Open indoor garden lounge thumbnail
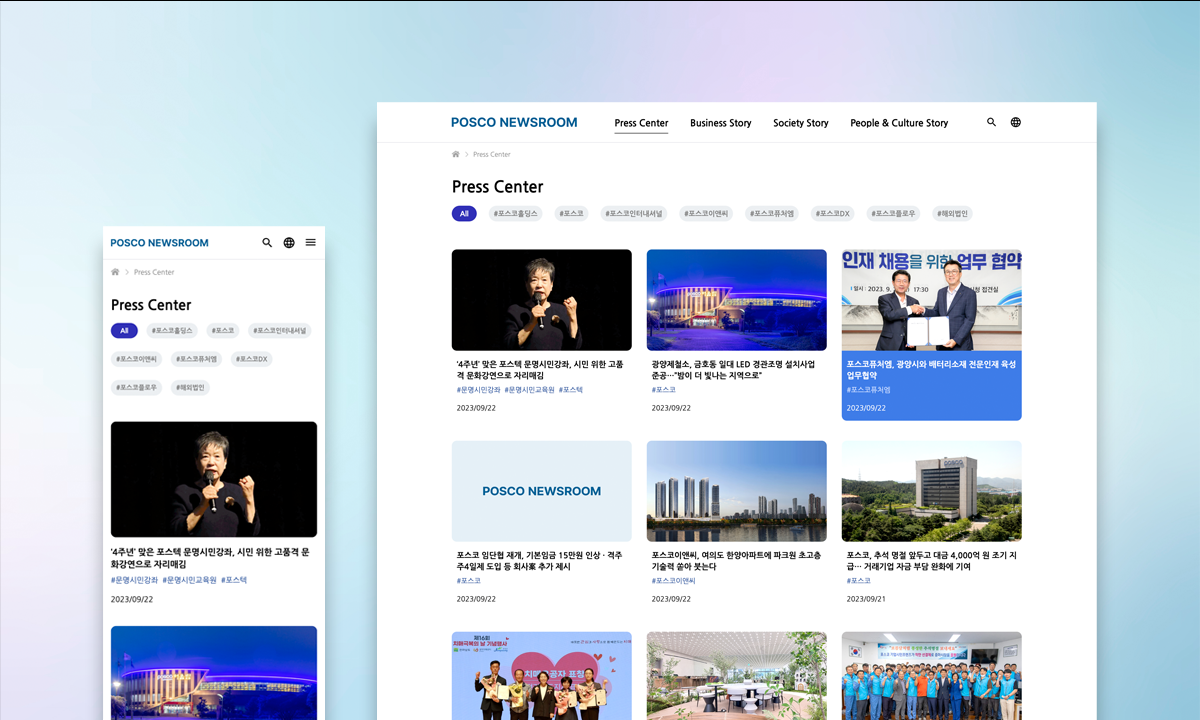This screenshot has width=1200, height=720. coord(736,676)
